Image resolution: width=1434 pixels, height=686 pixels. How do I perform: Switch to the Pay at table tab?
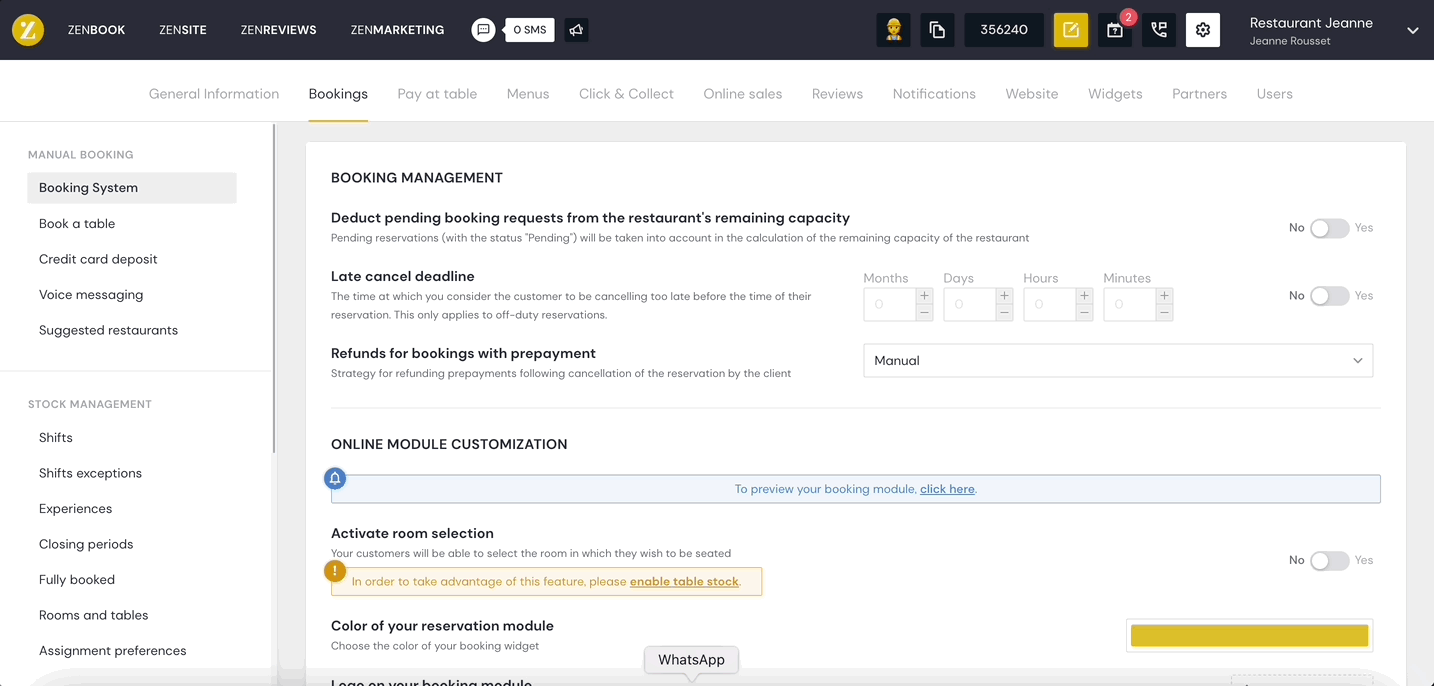pyautogui.click(x=437, y=94)
